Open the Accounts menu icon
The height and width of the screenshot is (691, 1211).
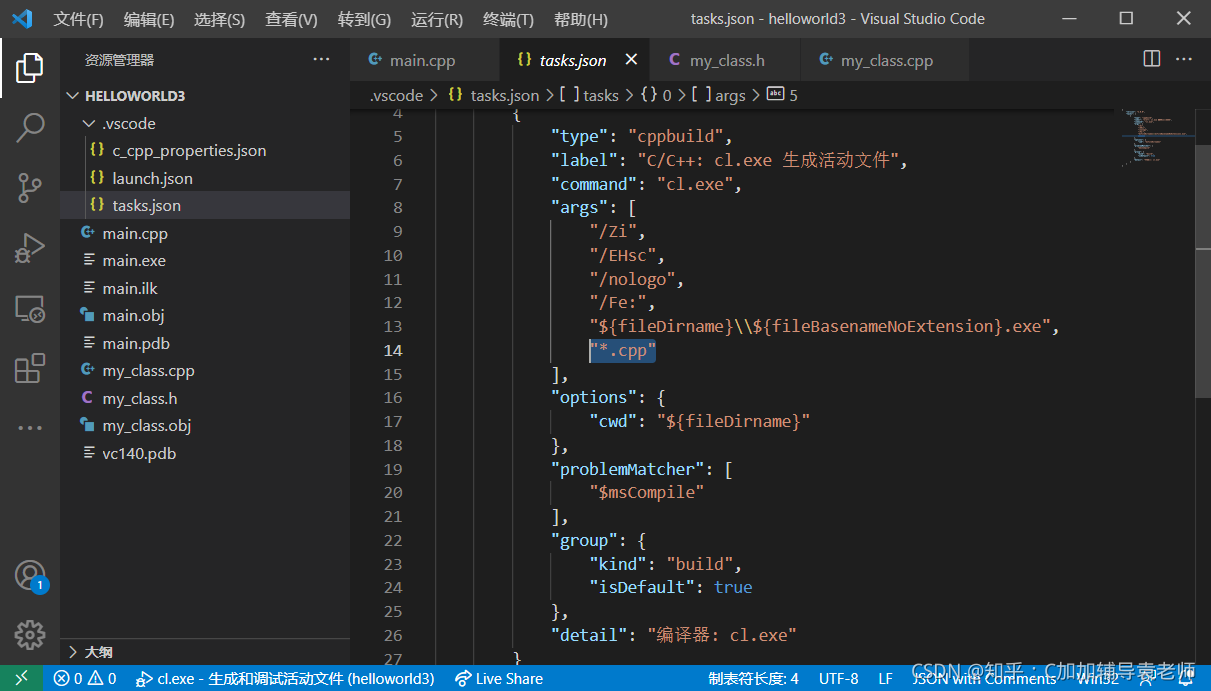point(30,575)
